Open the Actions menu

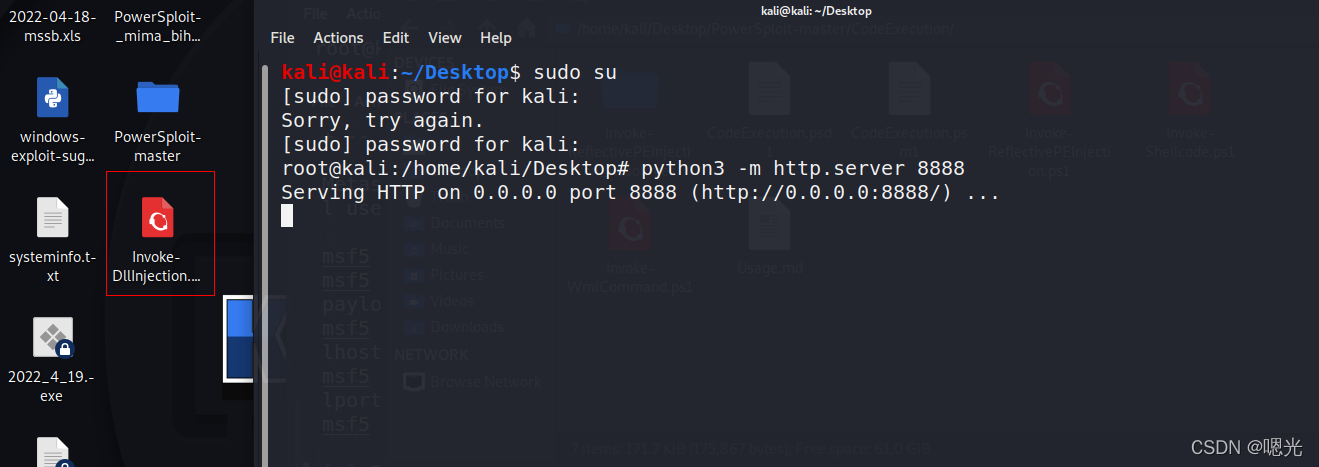pyautogui.click(x=338, y=38)
